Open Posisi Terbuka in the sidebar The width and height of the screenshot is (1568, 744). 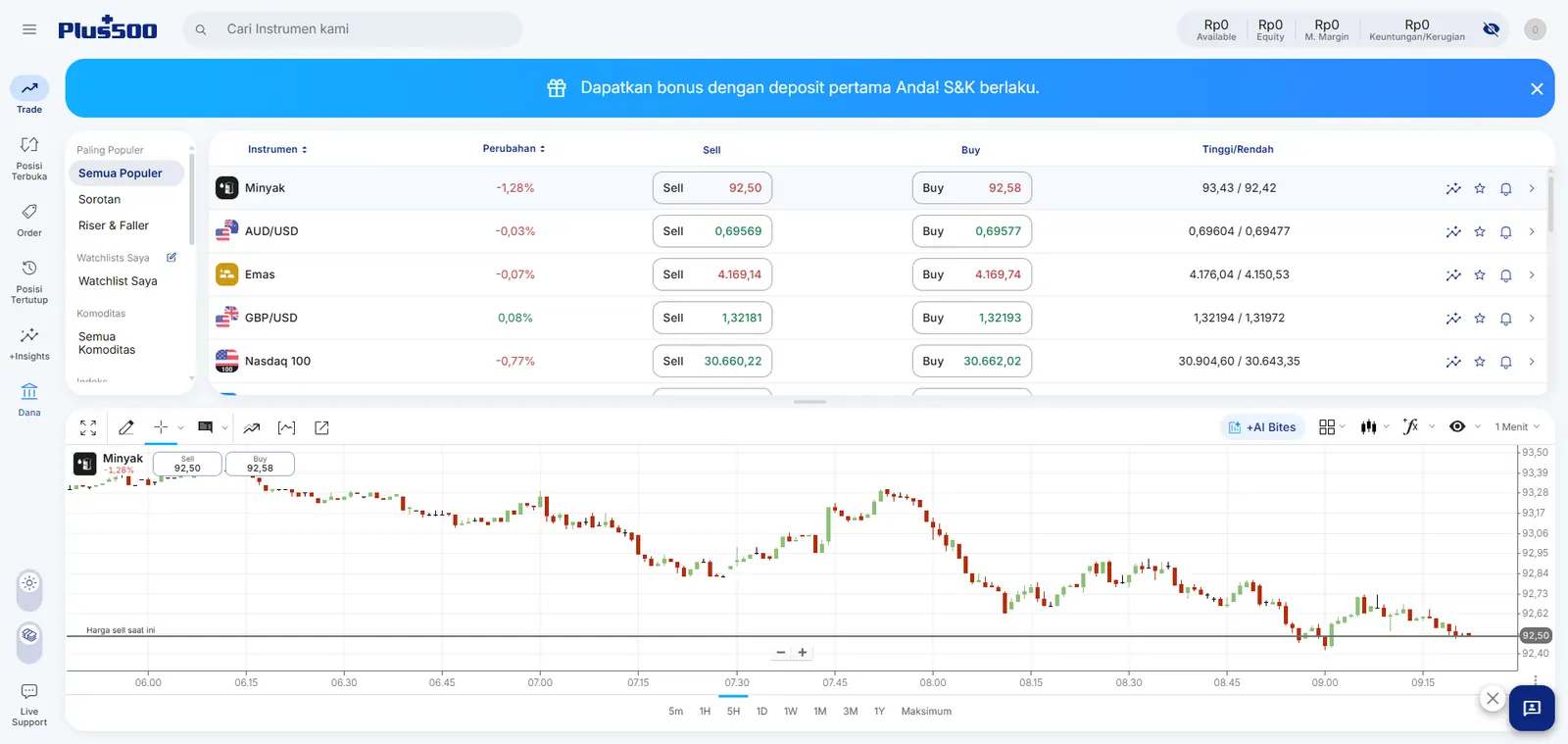point(29,158)
